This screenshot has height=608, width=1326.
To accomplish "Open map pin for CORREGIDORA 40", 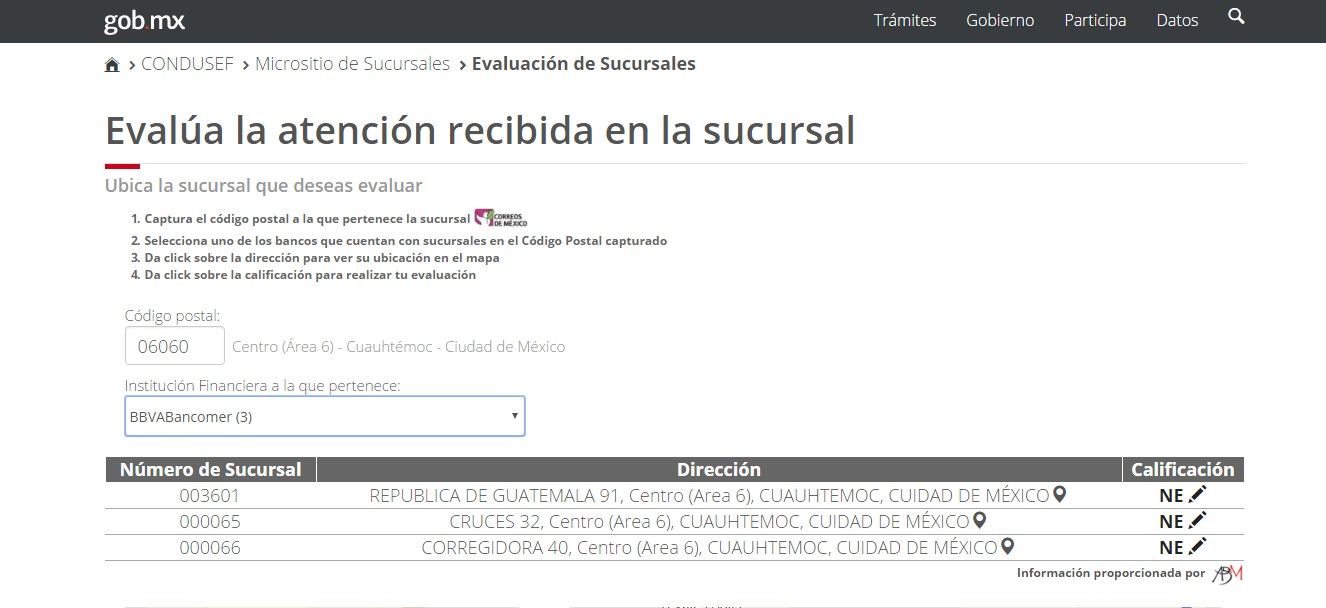I will 1007,547.
